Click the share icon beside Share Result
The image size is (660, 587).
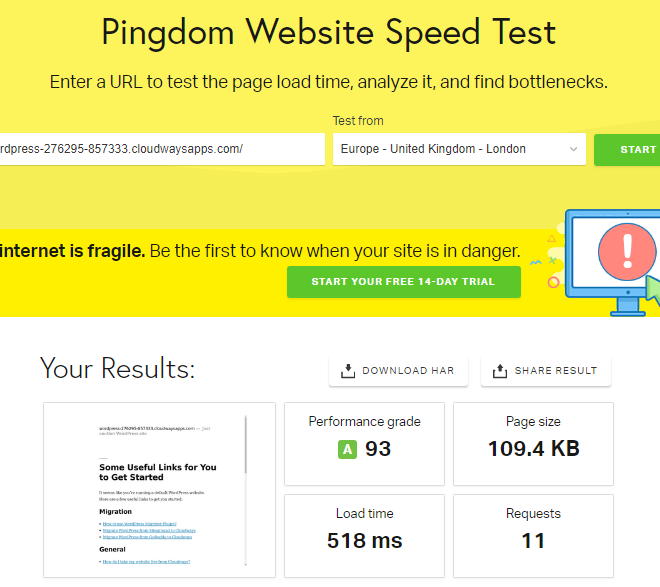[500, 371]
